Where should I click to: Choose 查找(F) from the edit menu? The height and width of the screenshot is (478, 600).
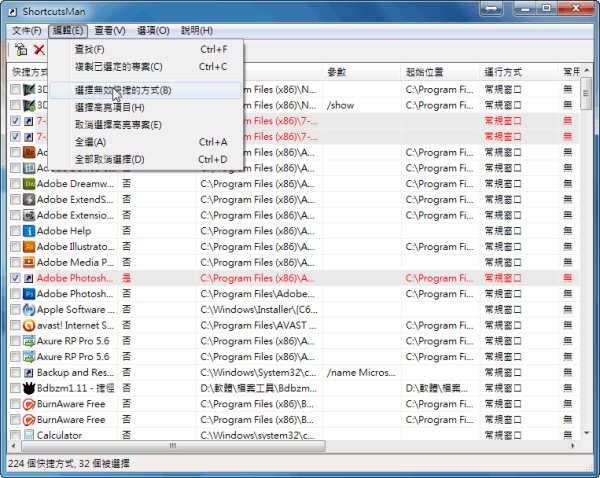click(146, 49)
